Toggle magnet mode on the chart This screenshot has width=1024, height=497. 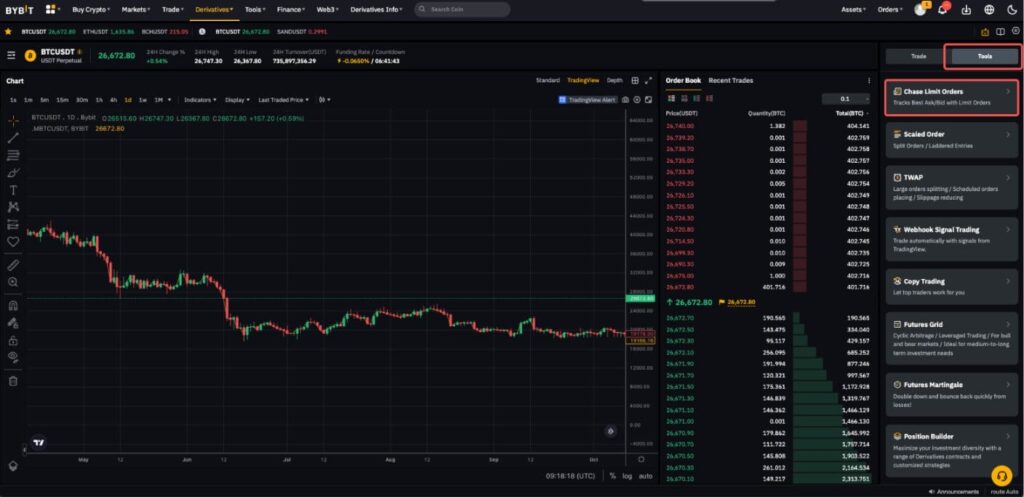(13, 306)
